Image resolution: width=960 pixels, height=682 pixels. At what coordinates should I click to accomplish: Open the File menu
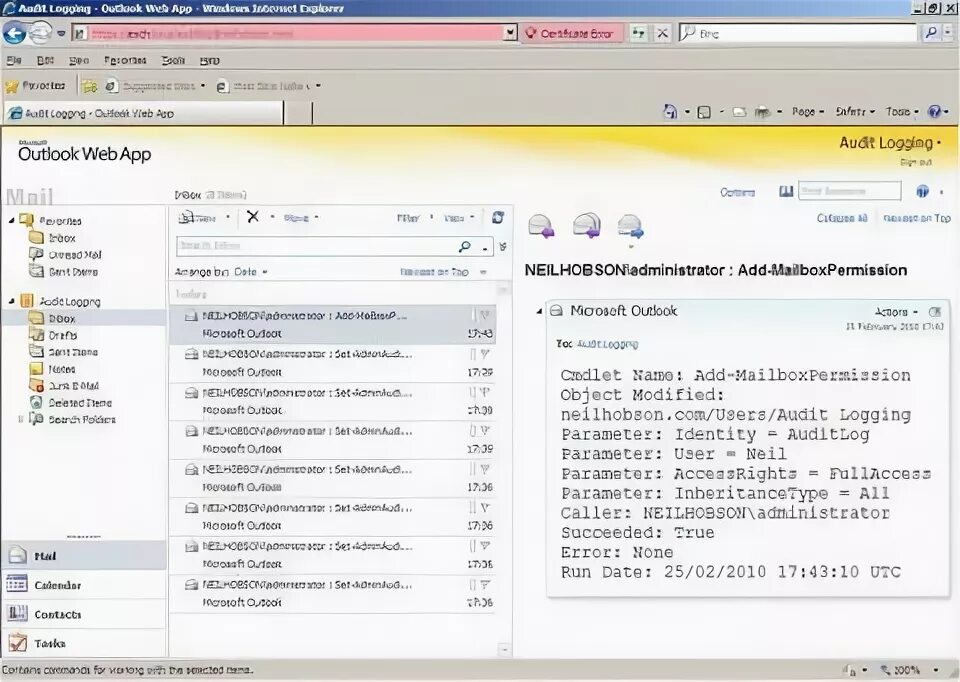13,60
